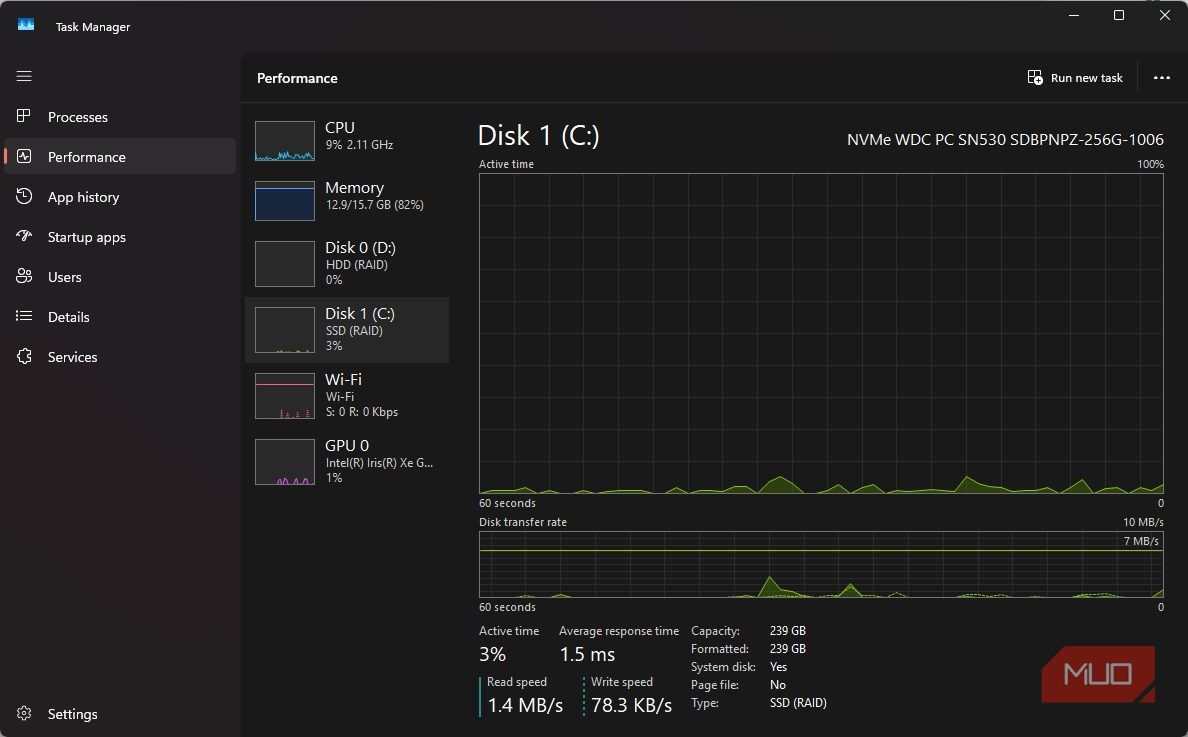Select the Disk 0 (D:) graph thumbnail
This screenshot has height=737, width=1188.
click(285, 264)
